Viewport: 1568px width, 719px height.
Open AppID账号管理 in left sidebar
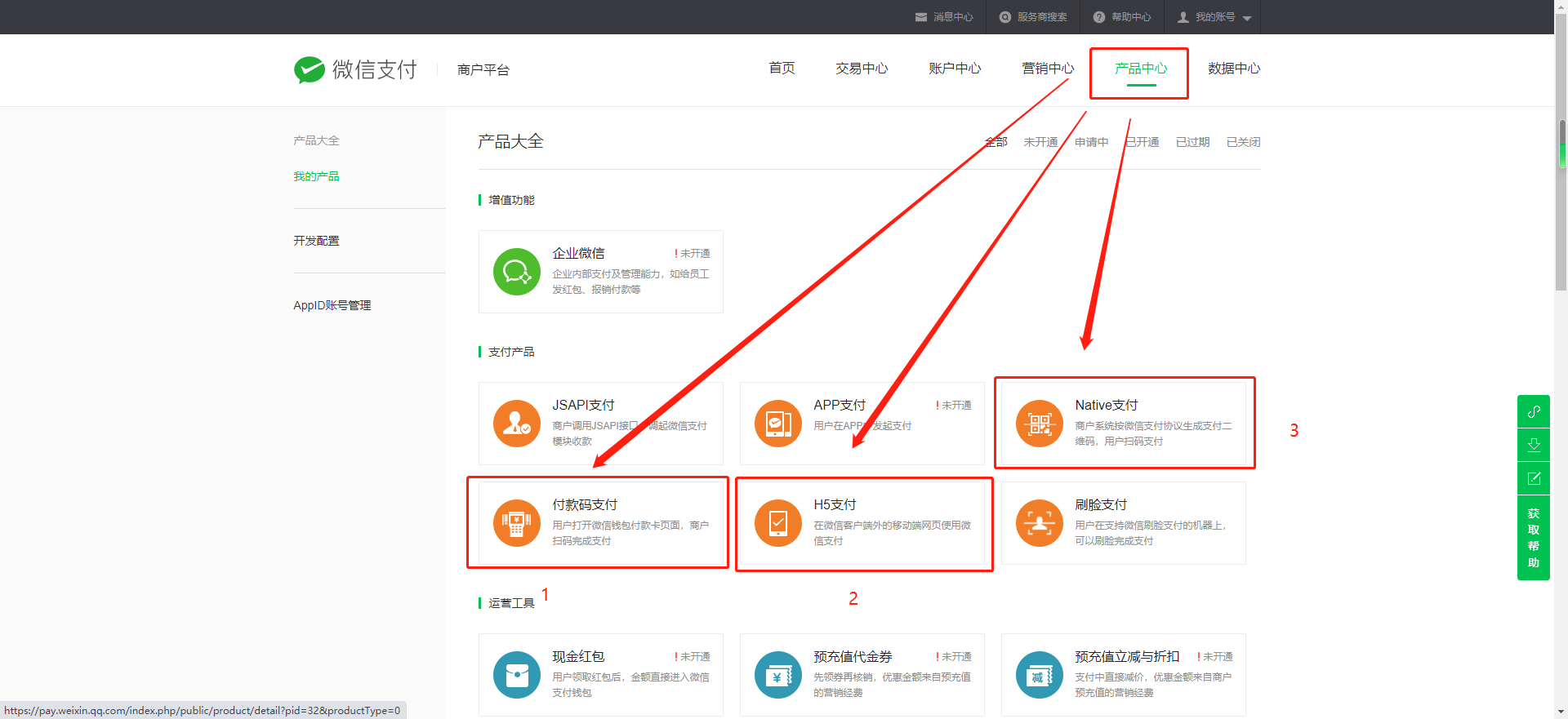click(x=332, y=305)
